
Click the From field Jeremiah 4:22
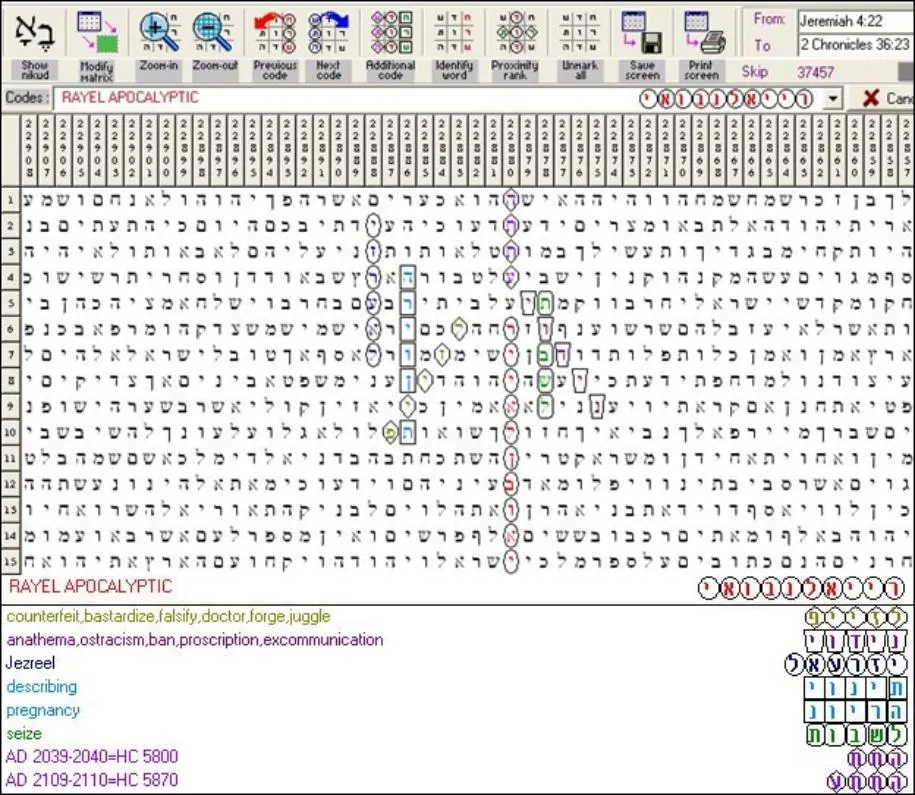(x=855, y=21)
